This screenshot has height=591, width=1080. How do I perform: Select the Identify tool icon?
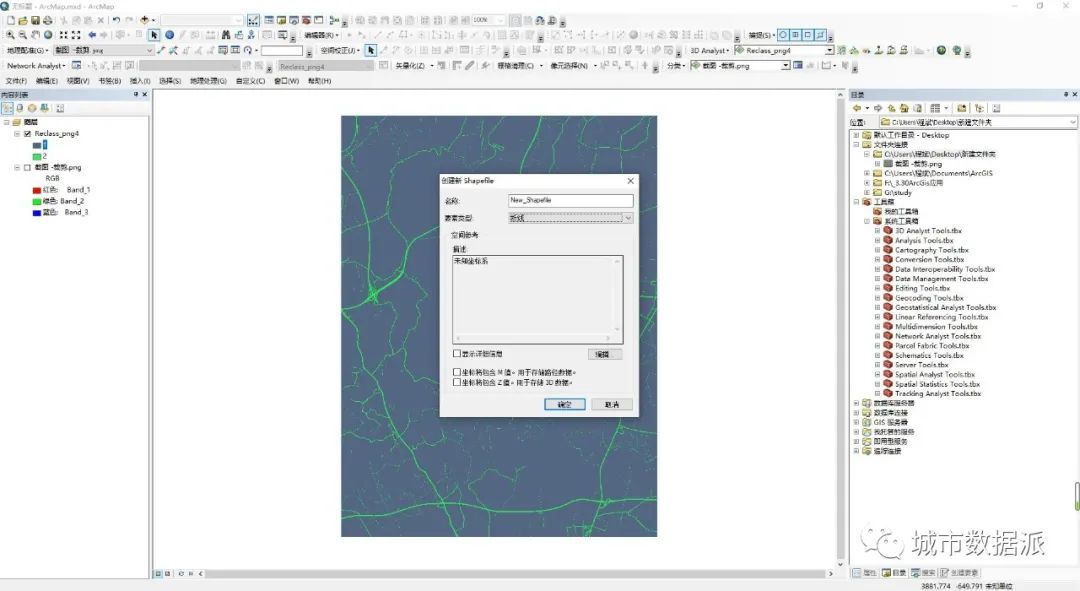coord(169,34)
